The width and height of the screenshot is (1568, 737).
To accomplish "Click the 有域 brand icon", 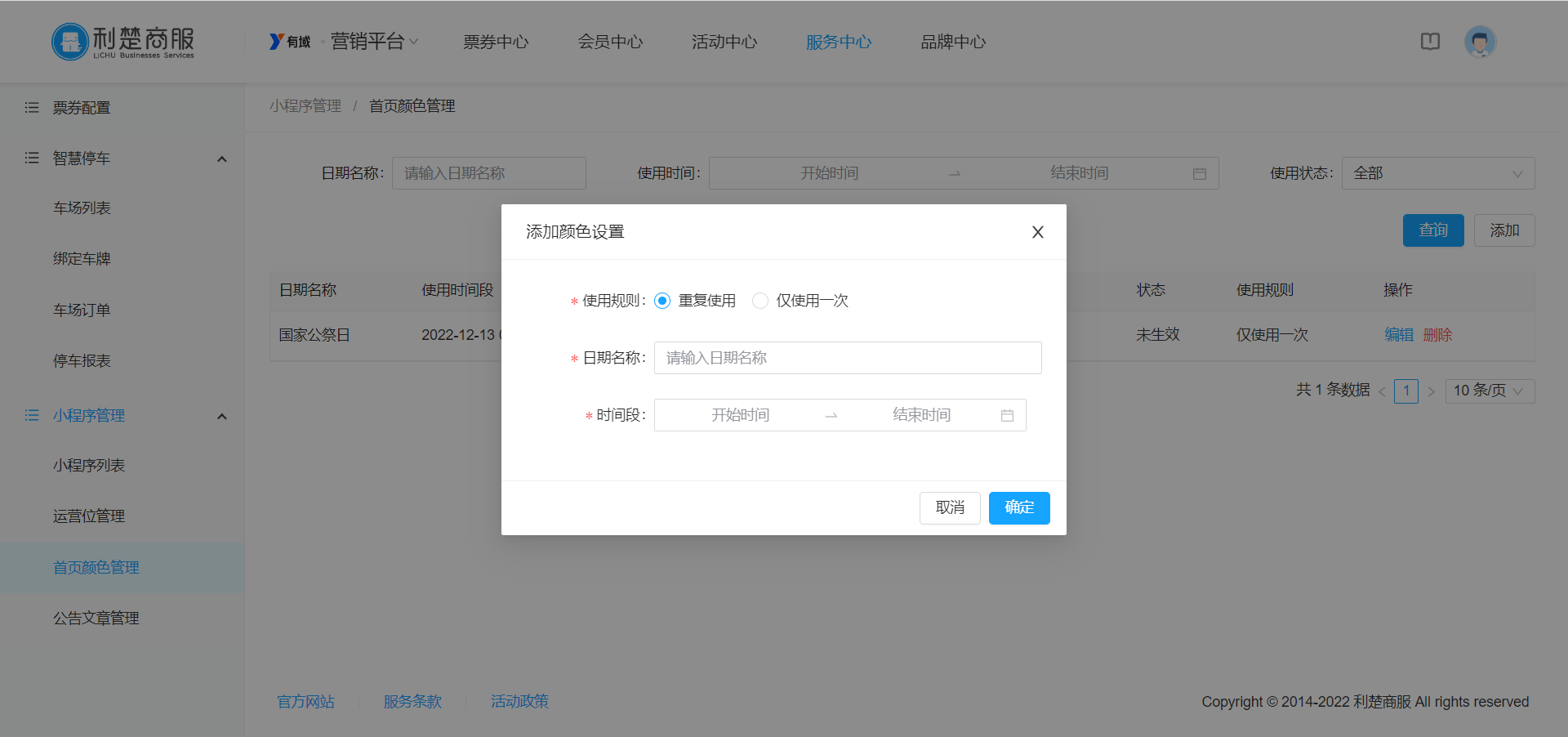I will click(290, 42).
